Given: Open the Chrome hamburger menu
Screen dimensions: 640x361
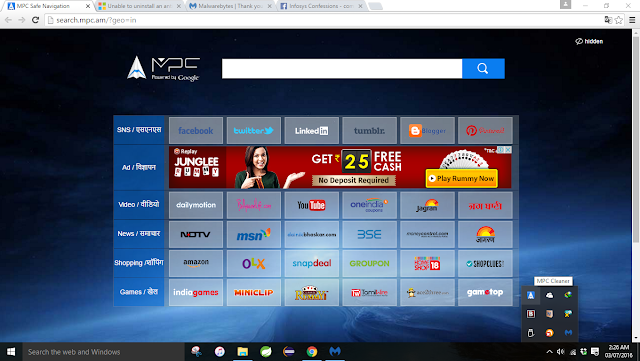Looking at the screenshot, I should point(632,20).
